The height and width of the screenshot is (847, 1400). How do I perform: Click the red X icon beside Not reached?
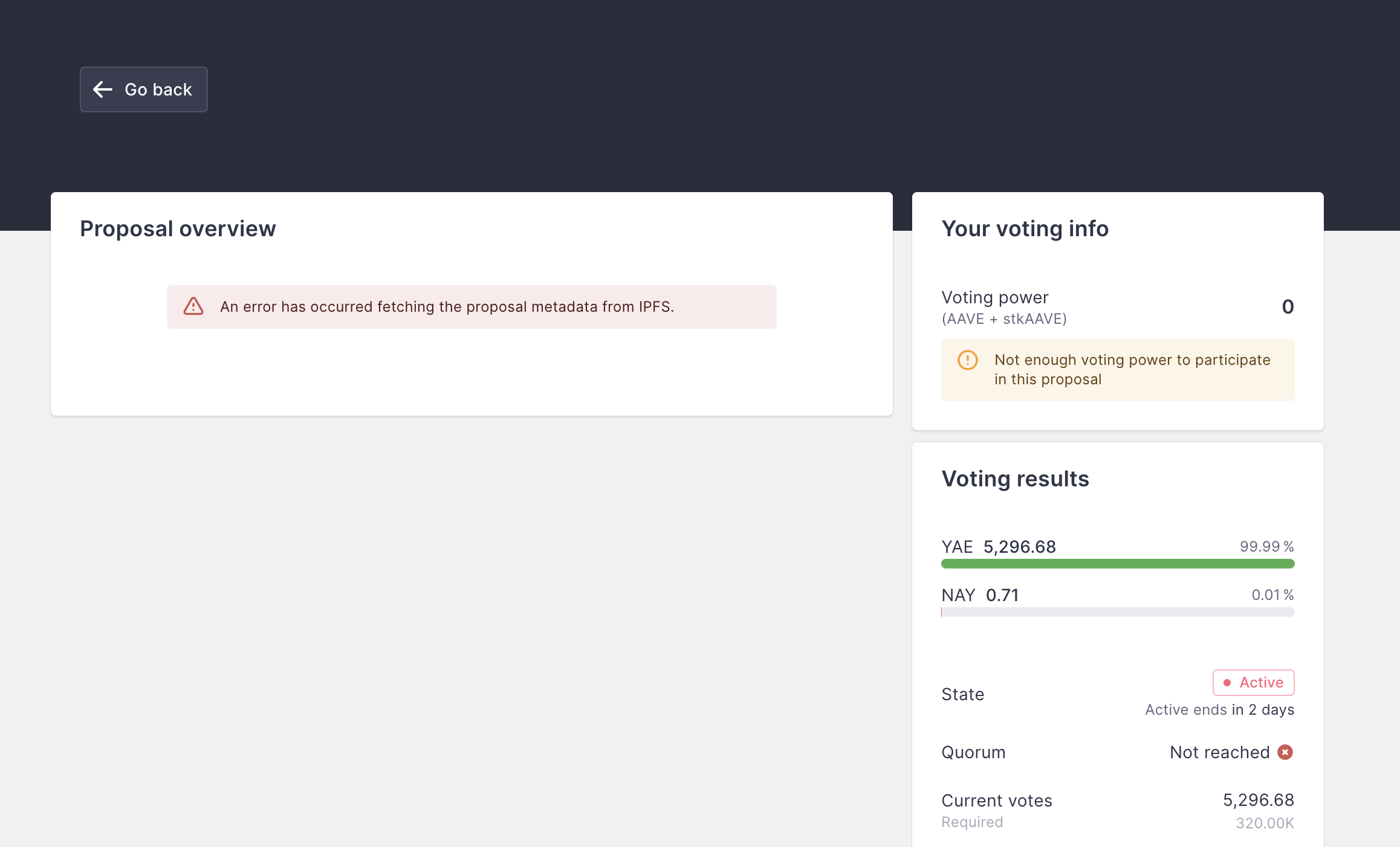[1285, 752]
